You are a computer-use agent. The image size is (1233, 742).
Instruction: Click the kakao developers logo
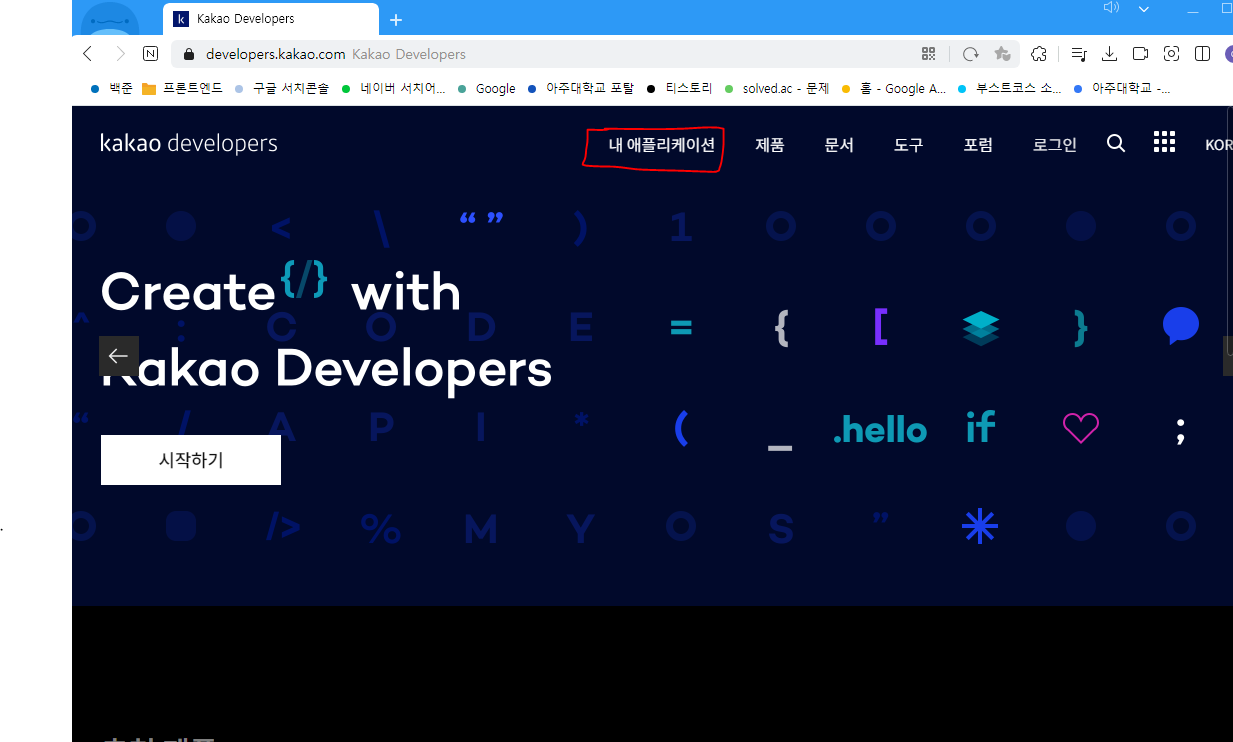pyautogui.click(x=189, y=144)
